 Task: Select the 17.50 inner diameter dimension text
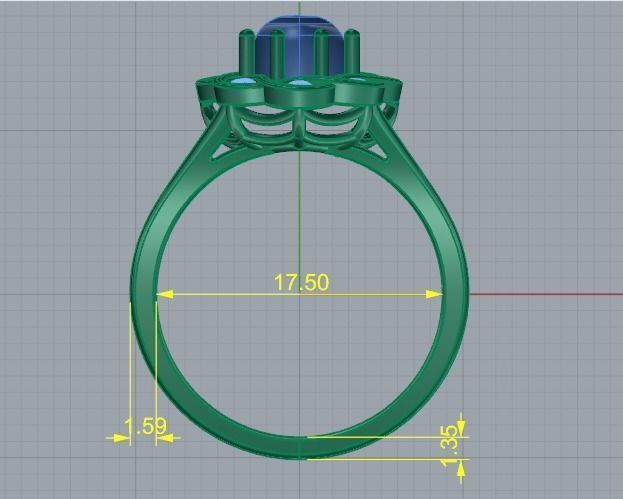coord(302,282)
